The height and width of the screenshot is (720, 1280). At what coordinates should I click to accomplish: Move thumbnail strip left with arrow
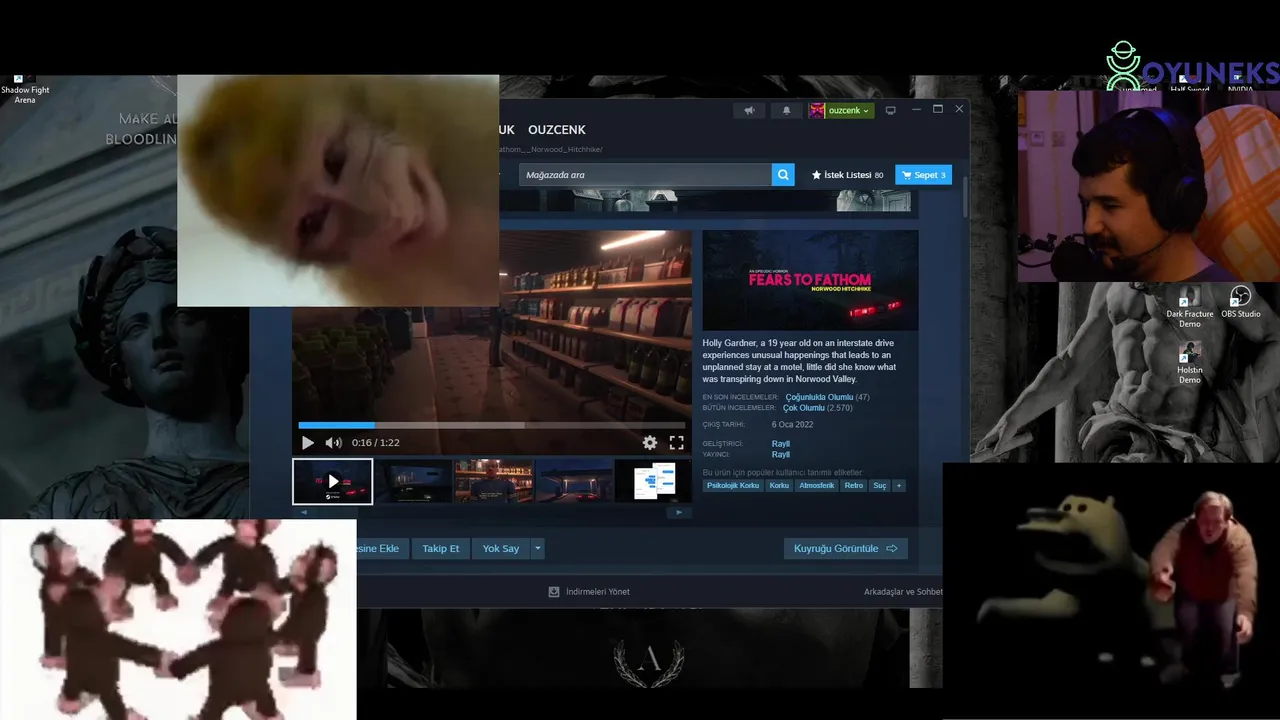[304, 512]
